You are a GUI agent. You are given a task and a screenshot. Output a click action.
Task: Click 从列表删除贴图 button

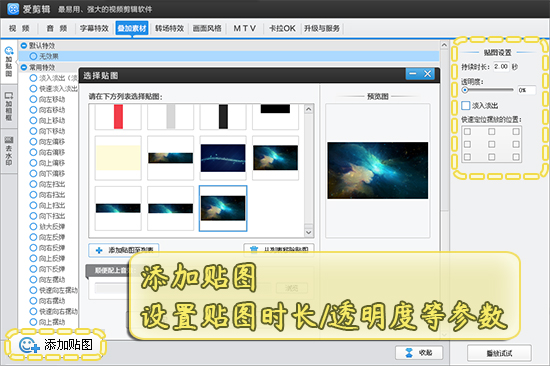[x=279, y=249]
